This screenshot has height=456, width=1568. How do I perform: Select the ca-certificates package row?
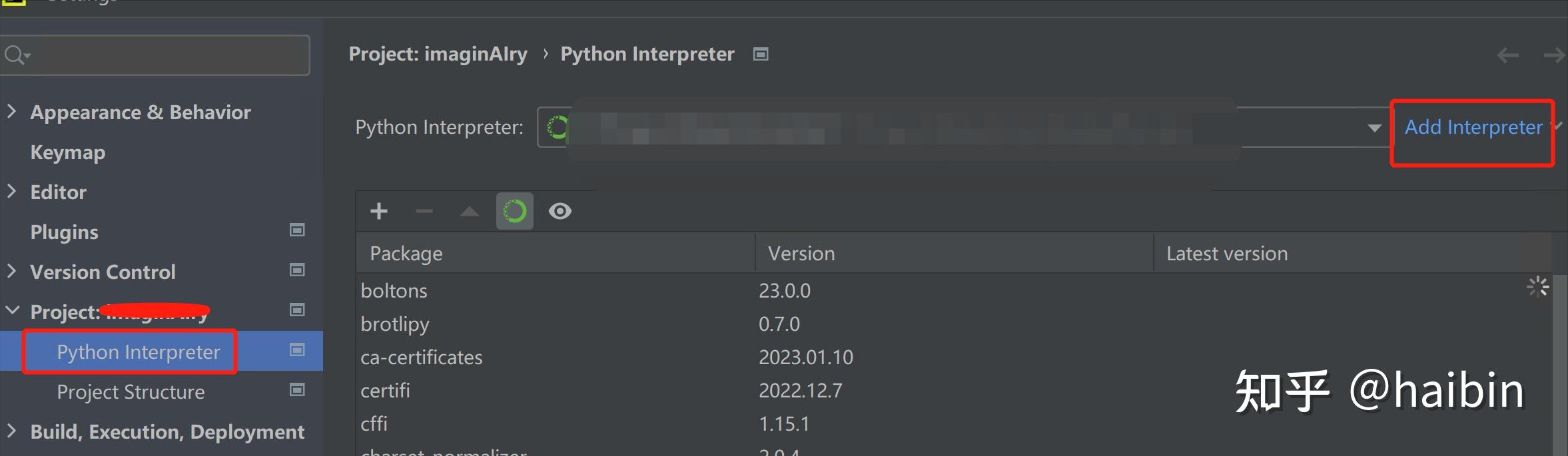954,357
